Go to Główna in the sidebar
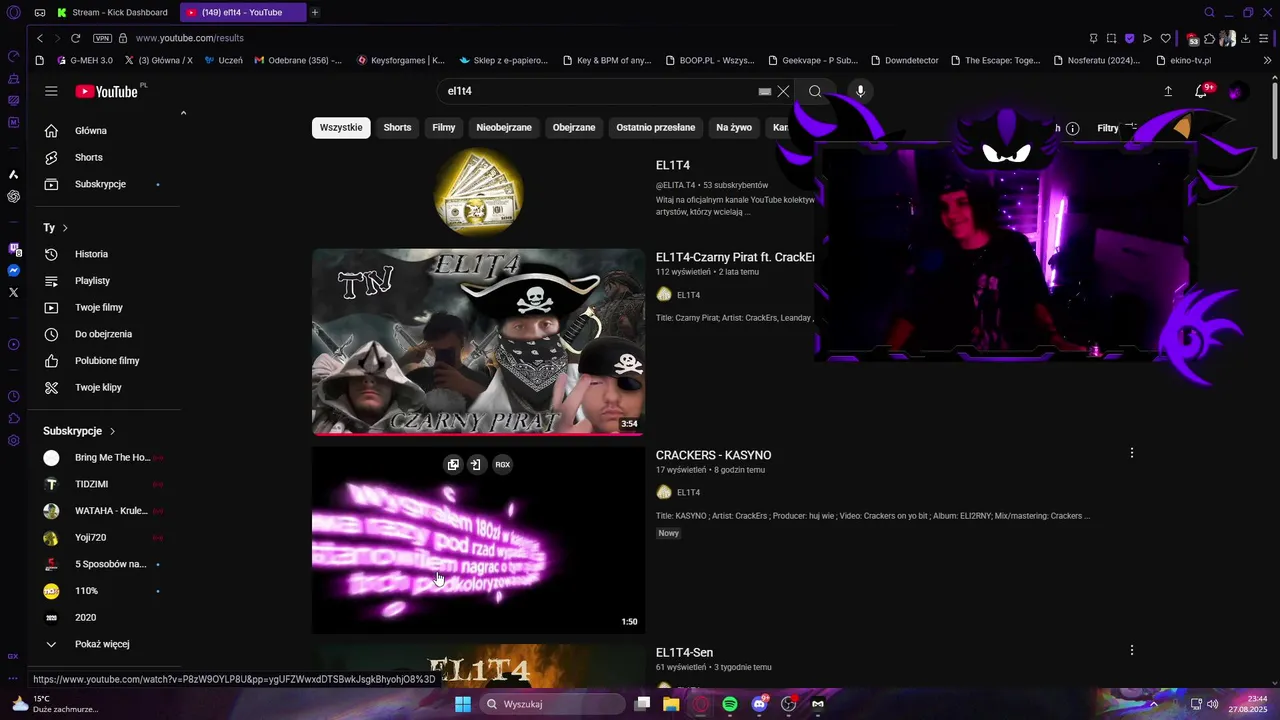This screenshot has width=1280, height=720. pos(104,130)
